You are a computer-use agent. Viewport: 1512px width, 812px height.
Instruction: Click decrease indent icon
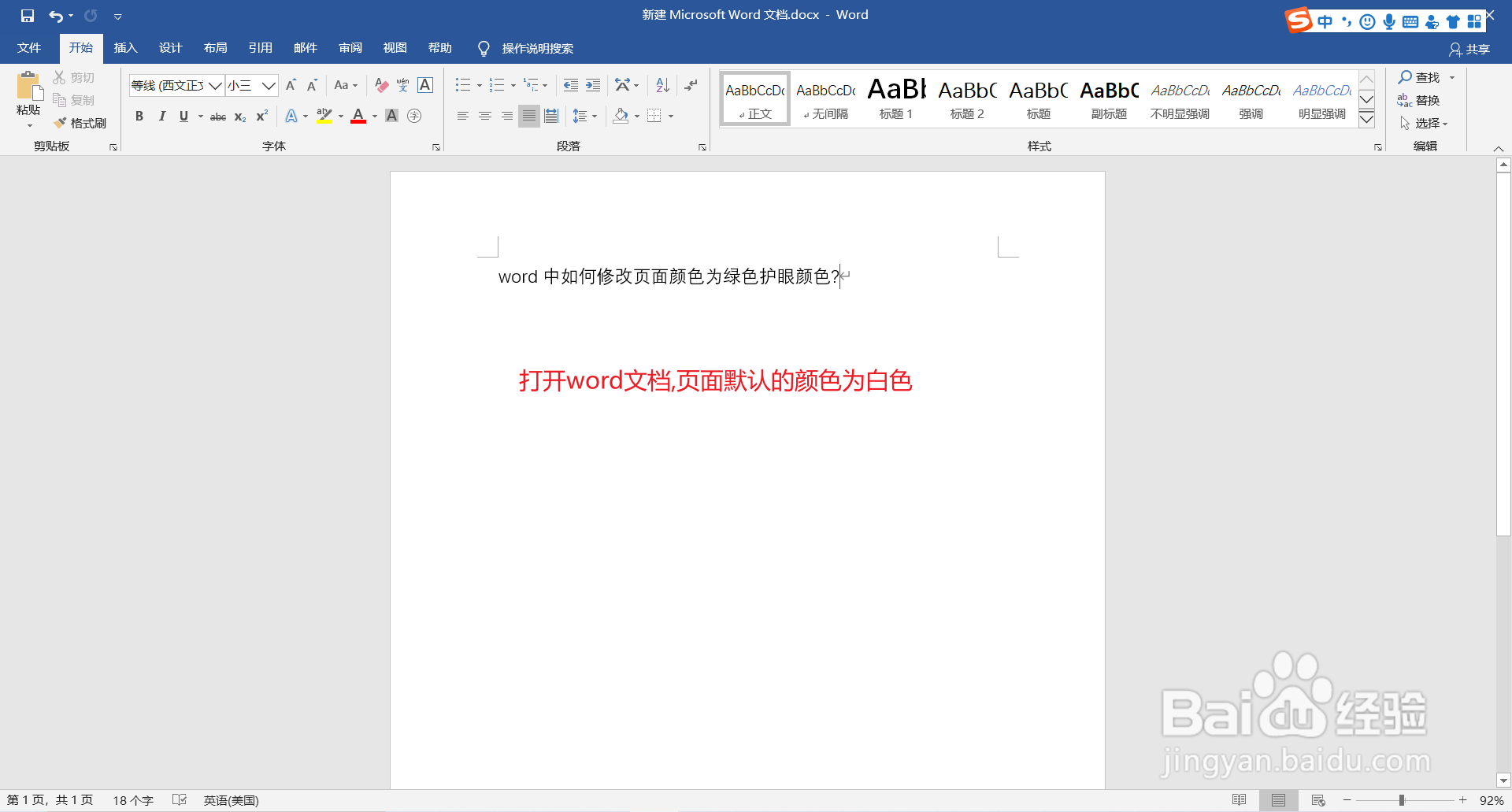(x=571, y=85)
